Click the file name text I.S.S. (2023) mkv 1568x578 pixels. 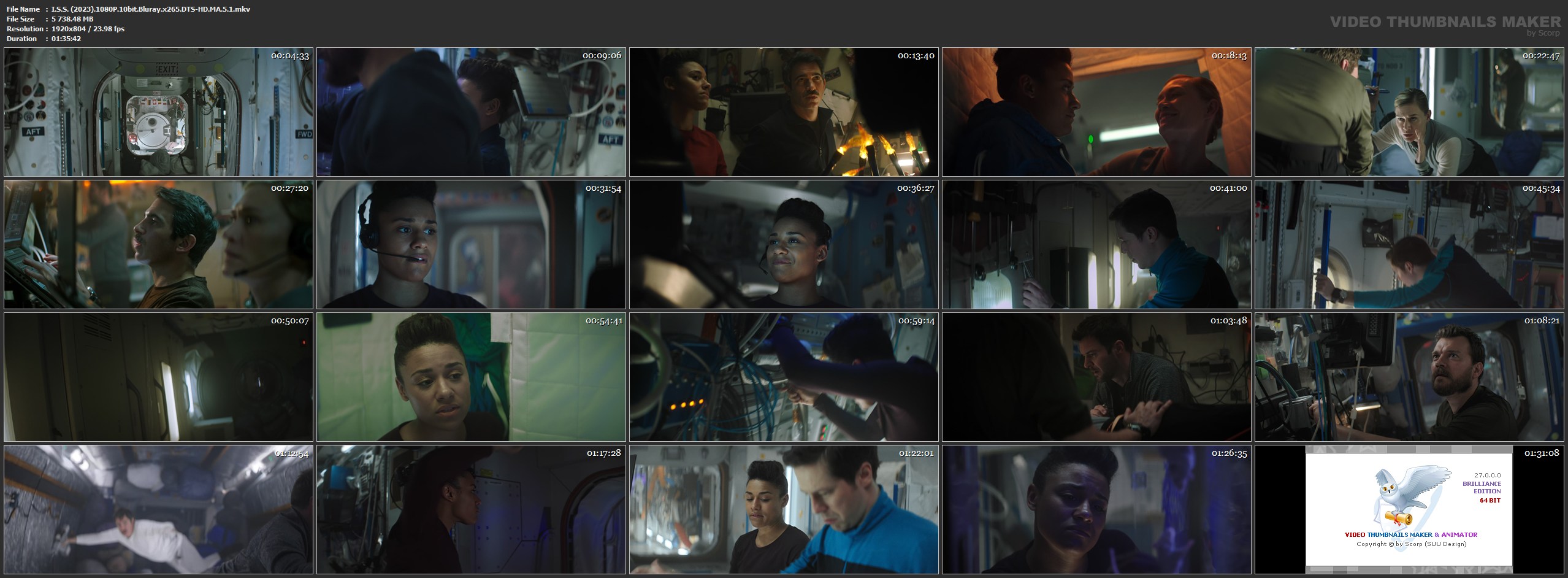(151, 9)
